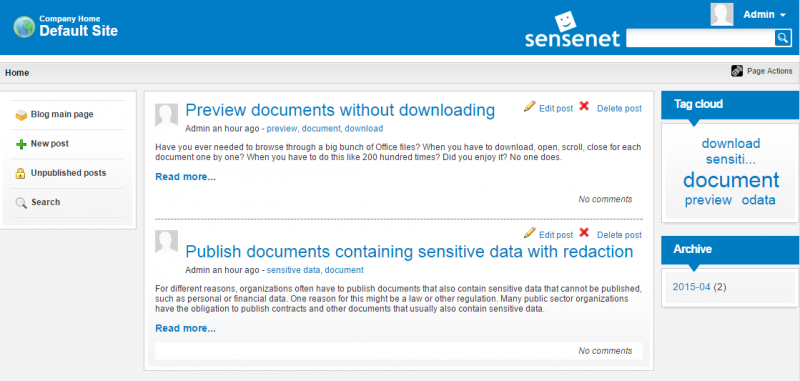This screenshot has width=800, height=381.
Task: Click Read more on the Preview documents post
Action: 186,177
